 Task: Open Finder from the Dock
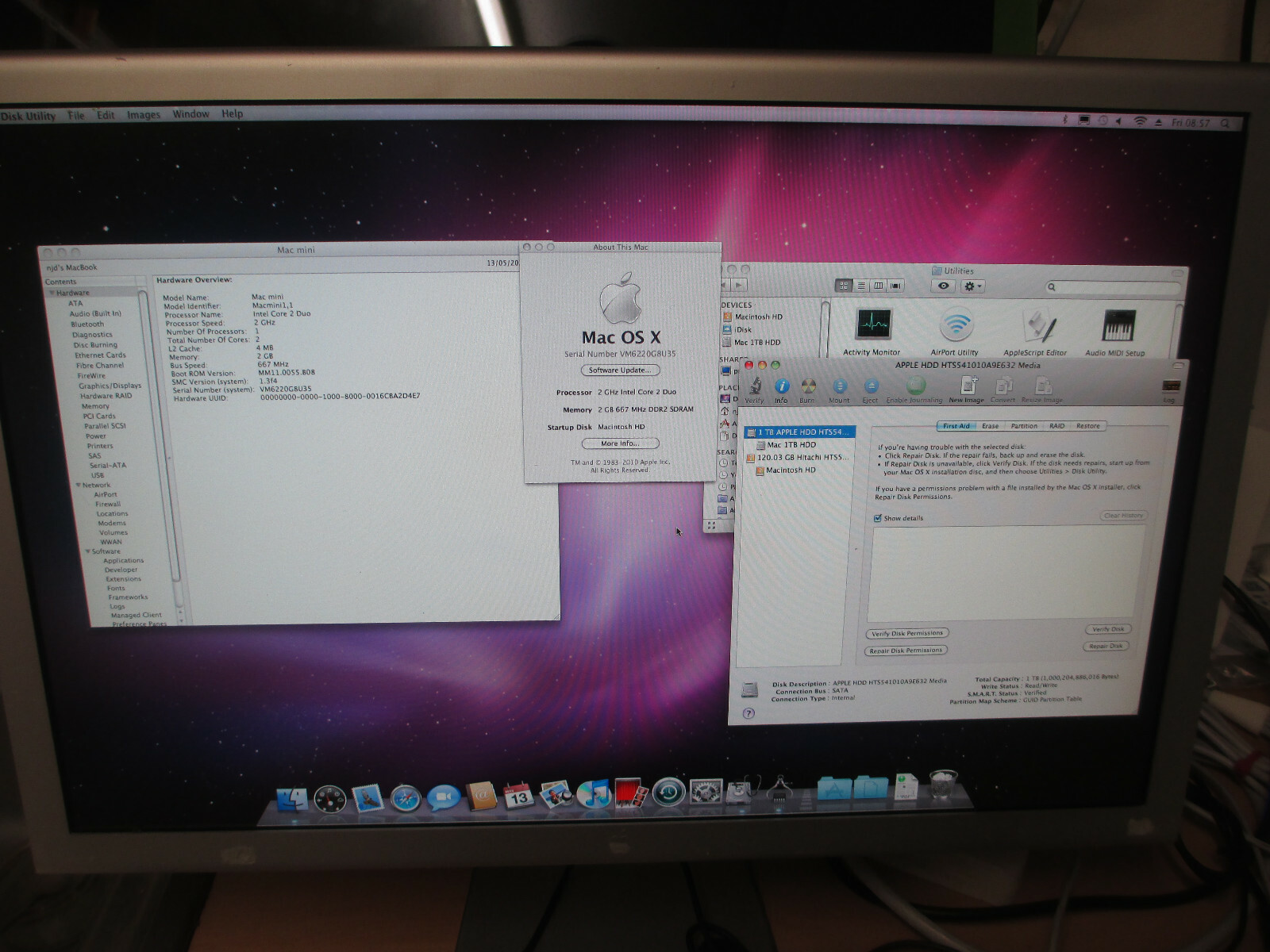[x=291, y=799]
